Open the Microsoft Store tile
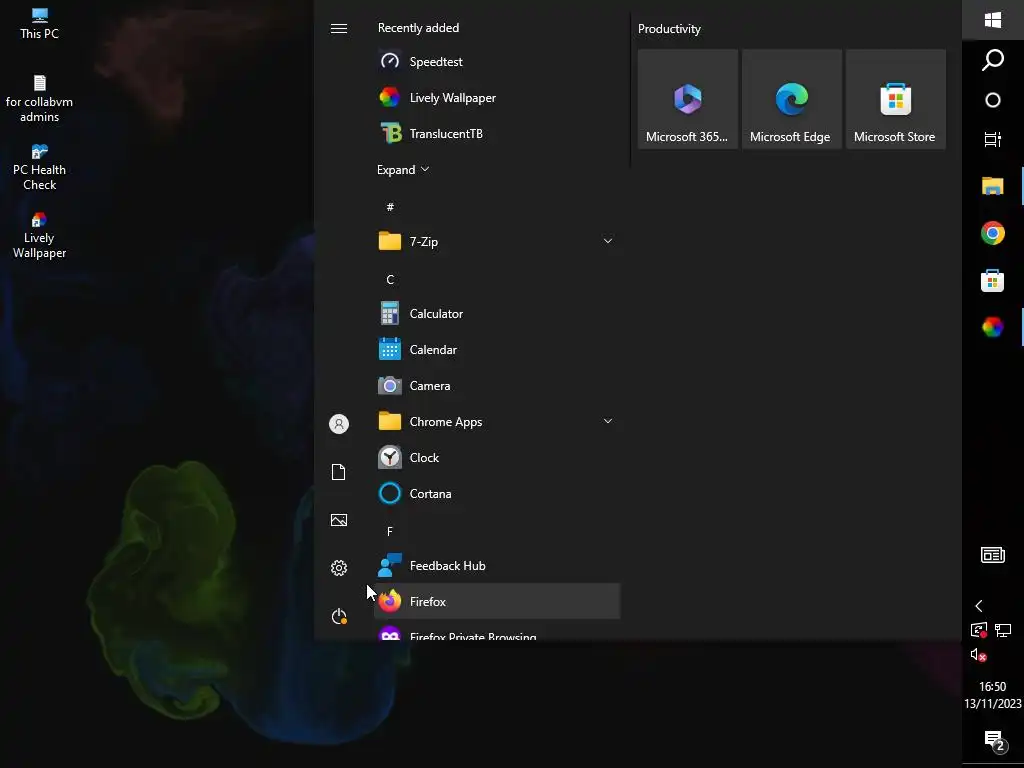Screen dimensions: 1024x768 coord(895,99)
